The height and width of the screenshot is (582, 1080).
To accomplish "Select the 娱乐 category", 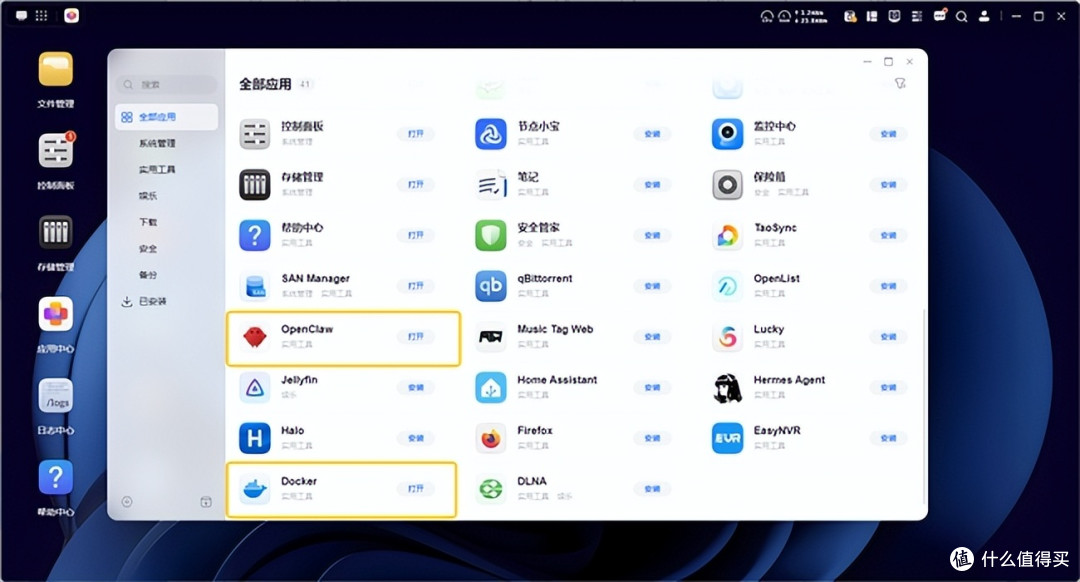I will (x=148, y=196).
